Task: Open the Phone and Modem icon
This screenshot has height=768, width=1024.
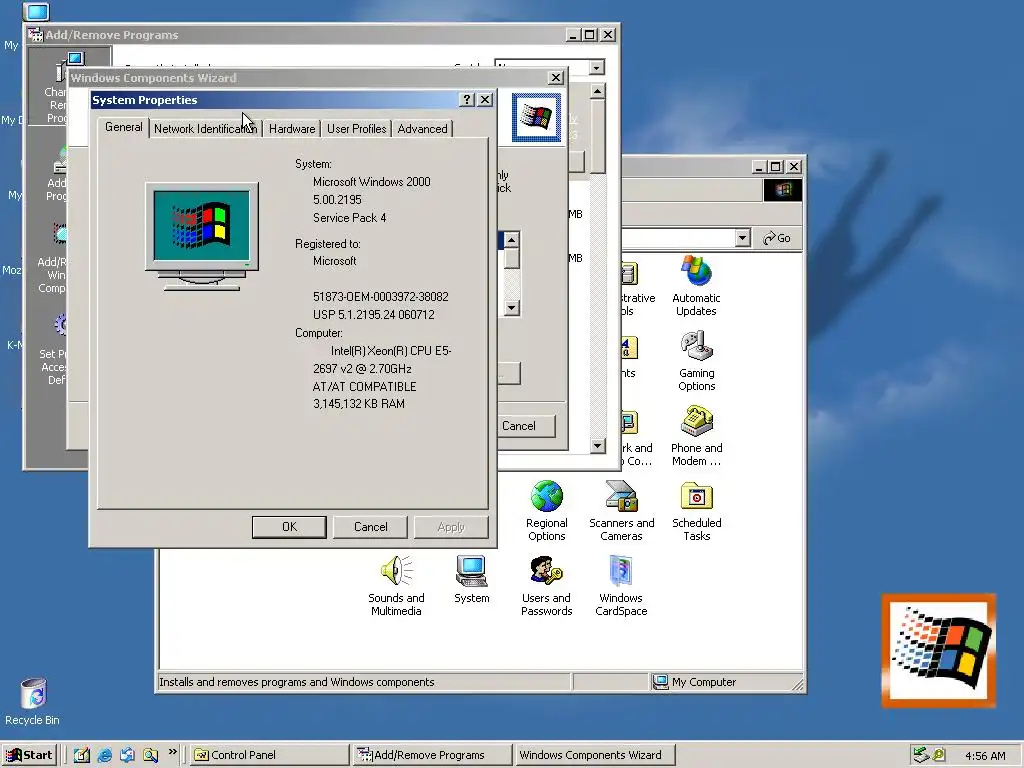Action: pyautogui.click(x=696, y=436)
